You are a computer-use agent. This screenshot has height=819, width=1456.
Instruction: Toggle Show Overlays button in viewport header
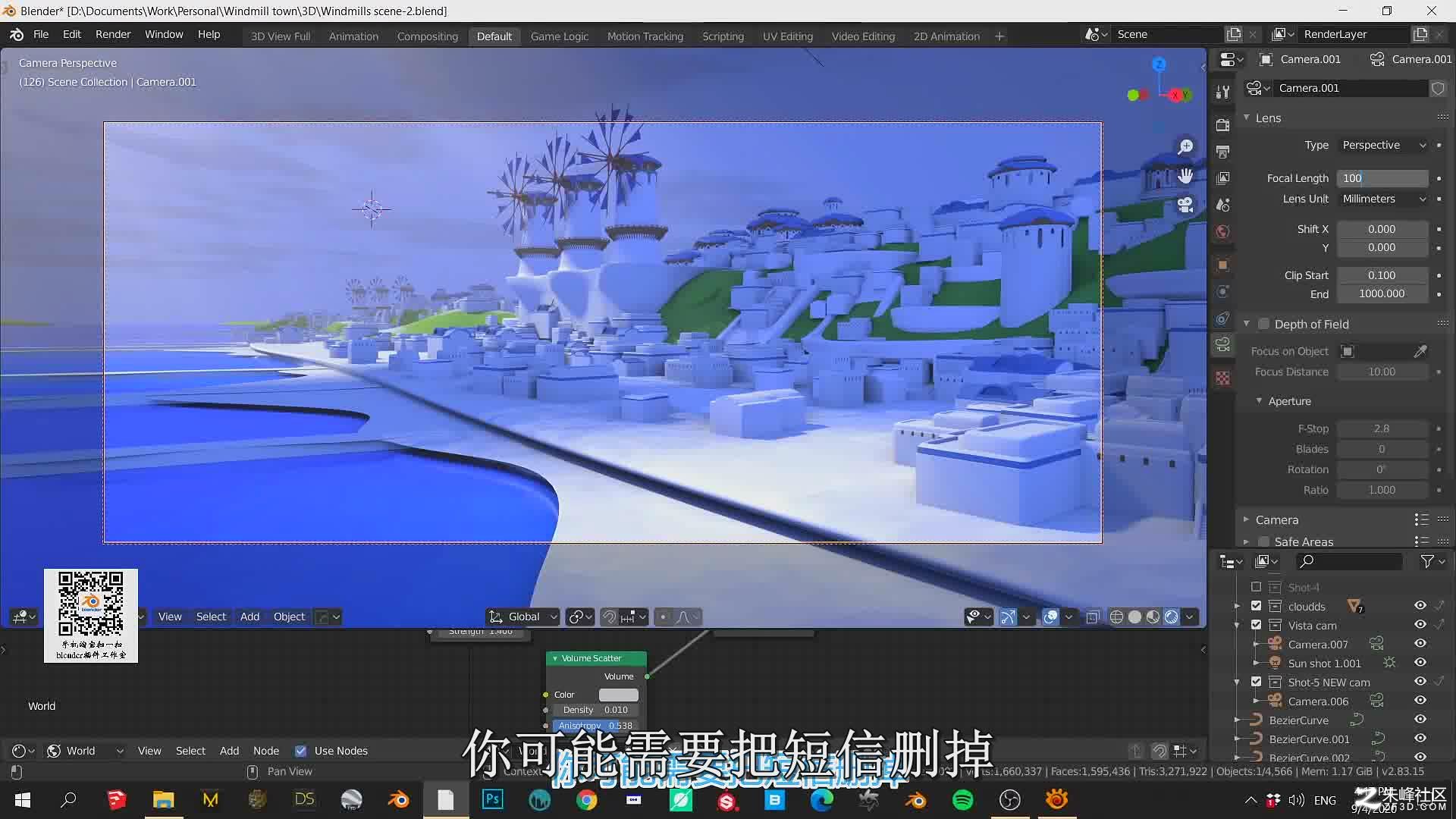point(1050,617)
